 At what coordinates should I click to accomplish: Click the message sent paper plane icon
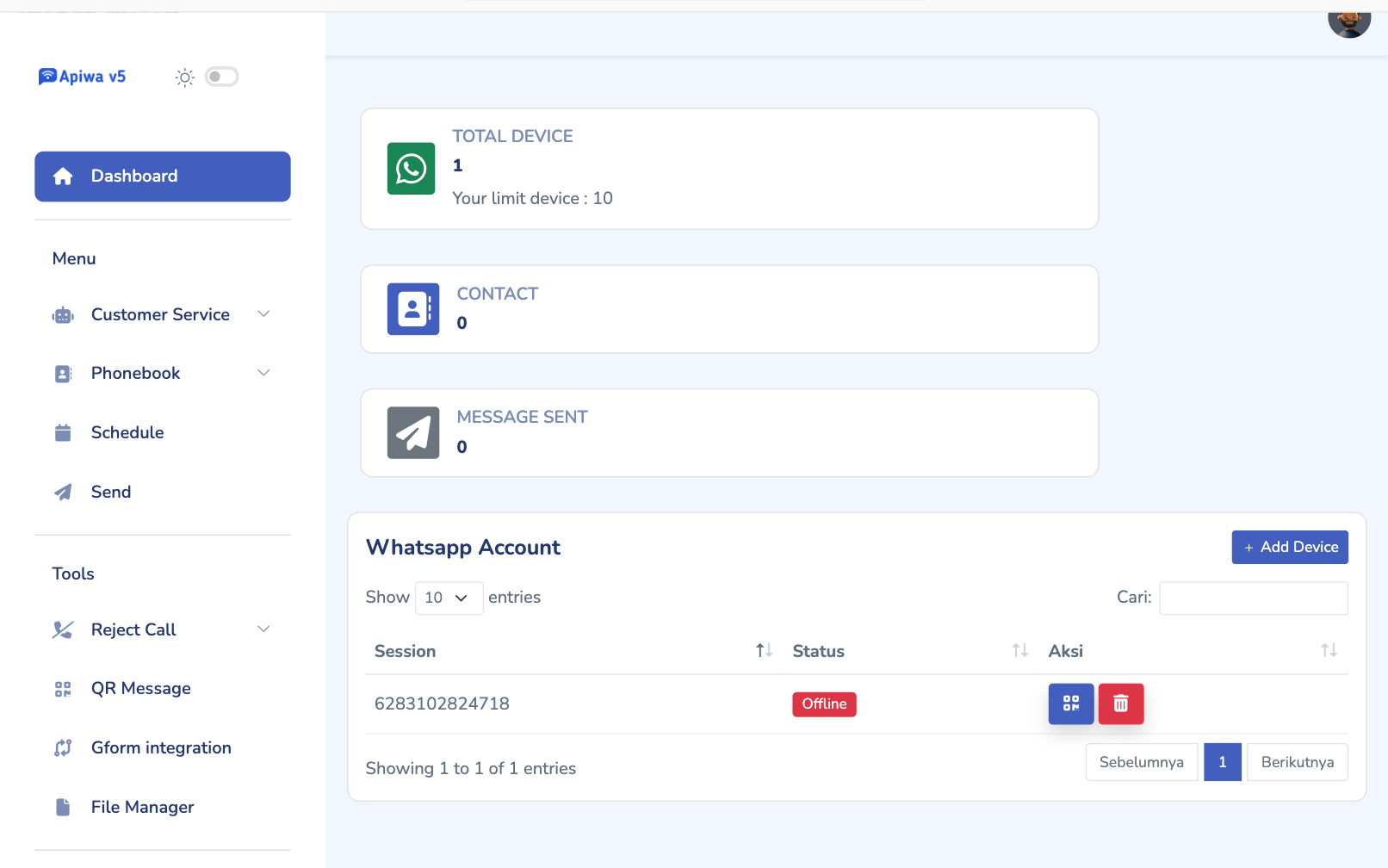pos(413,432)
